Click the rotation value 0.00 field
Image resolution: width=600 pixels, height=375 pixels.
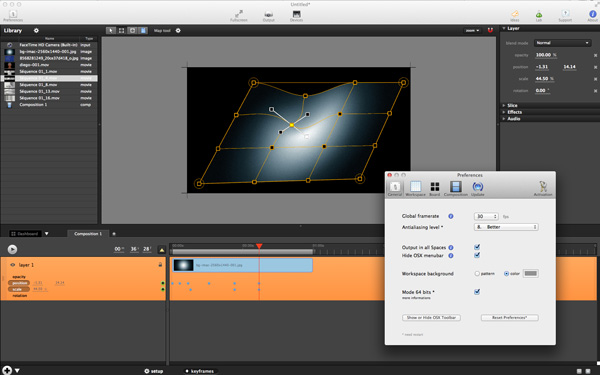click(540, 90)
